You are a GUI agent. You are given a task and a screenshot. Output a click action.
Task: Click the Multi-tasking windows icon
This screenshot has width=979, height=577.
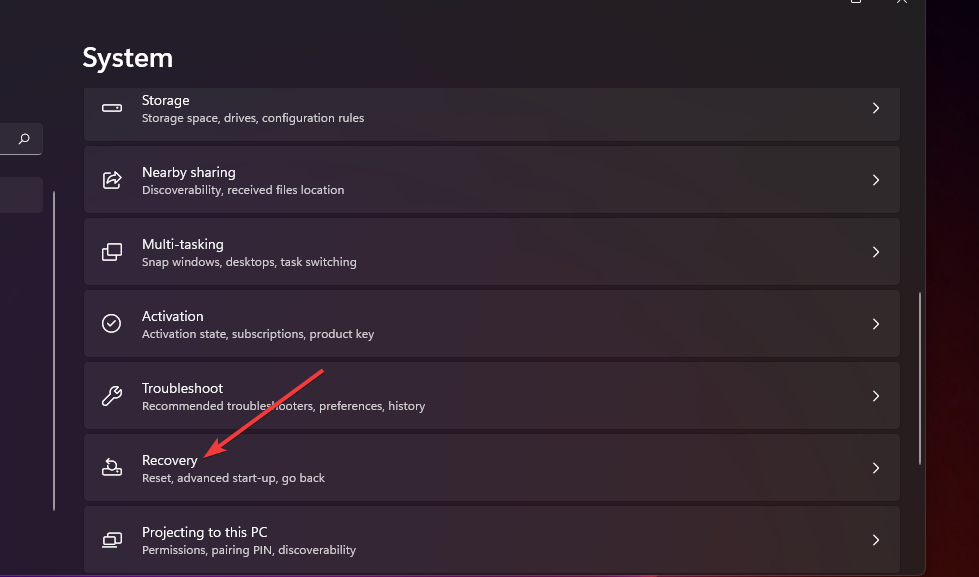coord(112,252)
